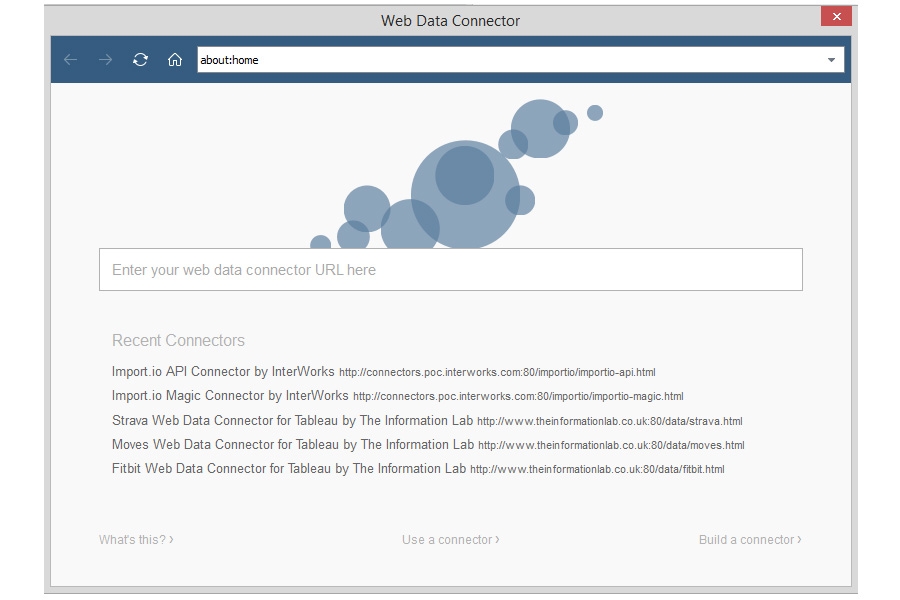Screen dimensions: 900x600
Task: Navigate to the home page via the home icon
Action: (x=173, y=59)
